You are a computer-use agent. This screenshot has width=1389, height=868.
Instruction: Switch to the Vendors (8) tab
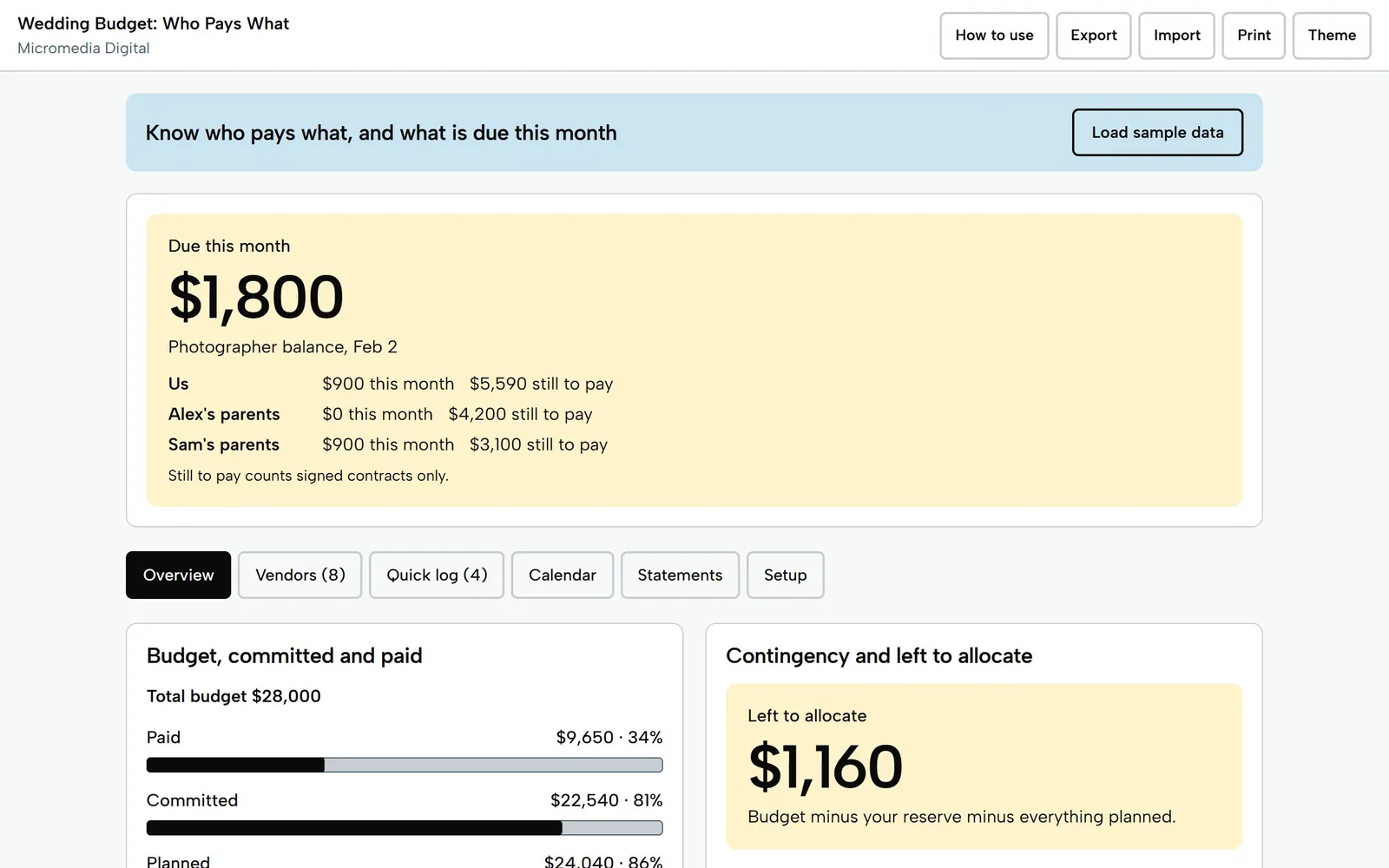(300, 575)
